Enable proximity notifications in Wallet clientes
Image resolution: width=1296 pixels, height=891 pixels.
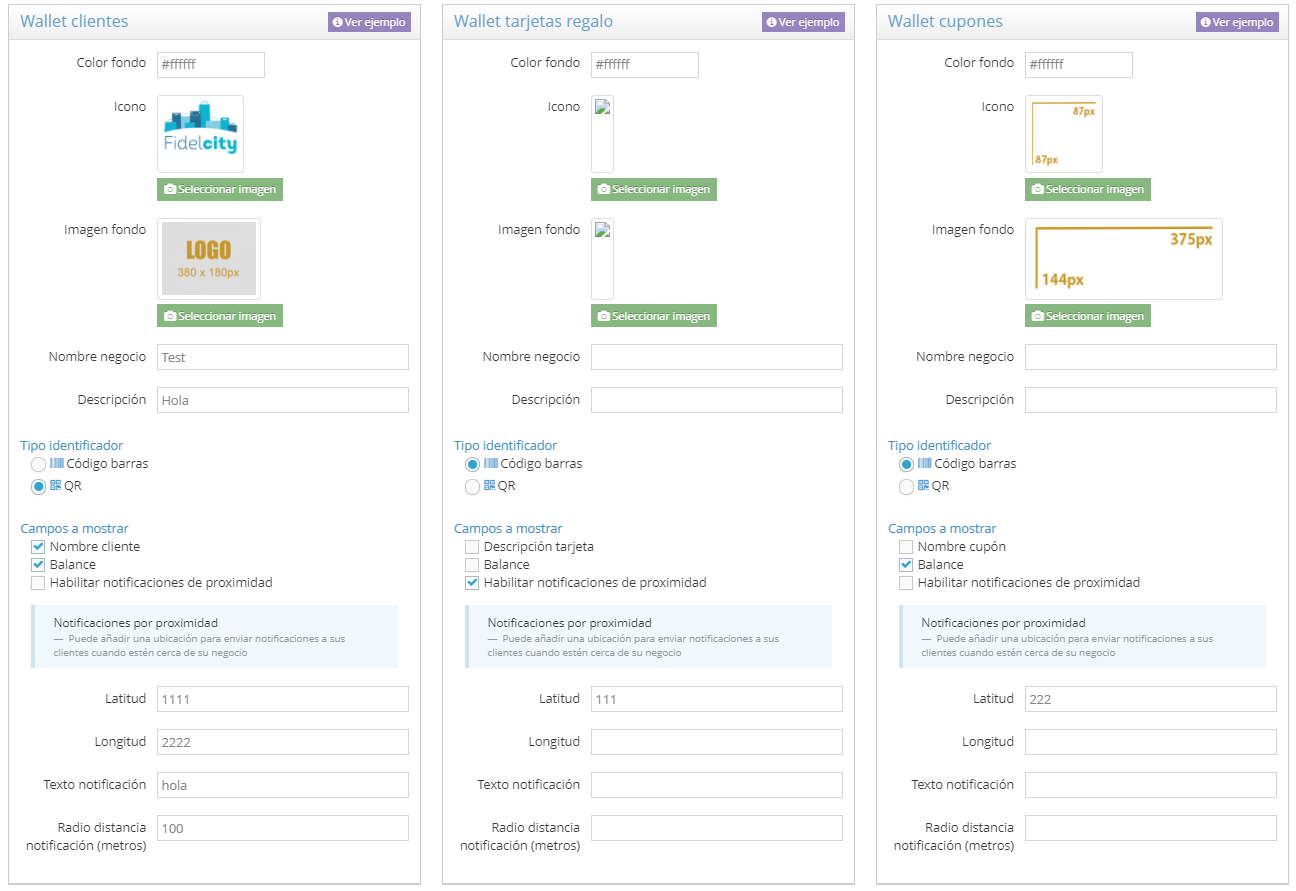point(39,583)
